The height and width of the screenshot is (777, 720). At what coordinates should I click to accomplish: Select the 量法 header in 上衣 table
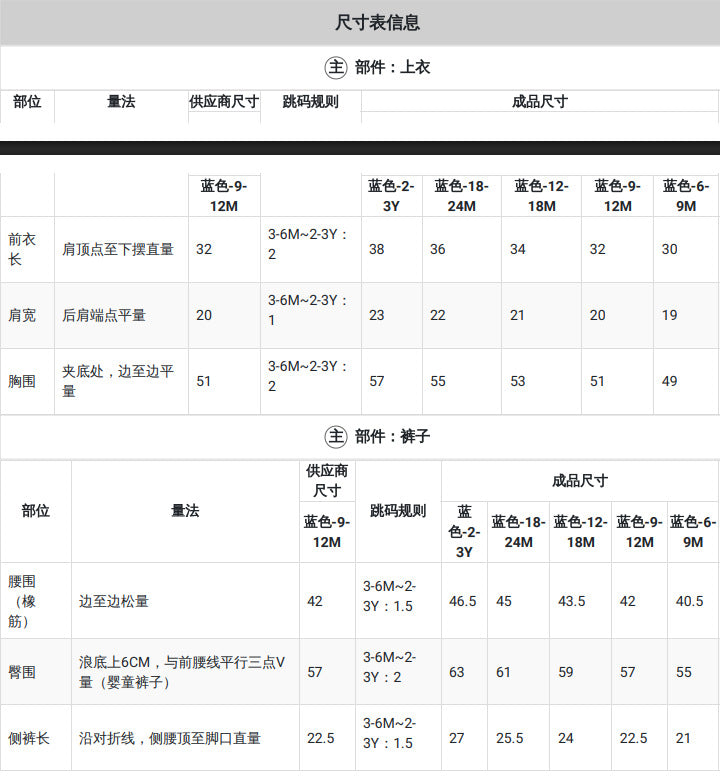(x=121, y=102)
